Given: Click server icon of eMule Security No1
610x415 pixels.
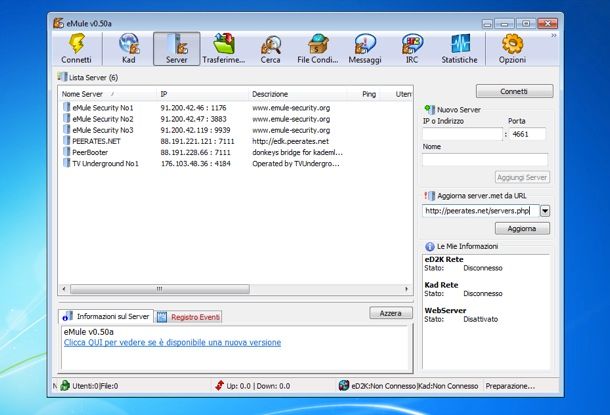Looking at the screenshot, I should coord(67,107).
